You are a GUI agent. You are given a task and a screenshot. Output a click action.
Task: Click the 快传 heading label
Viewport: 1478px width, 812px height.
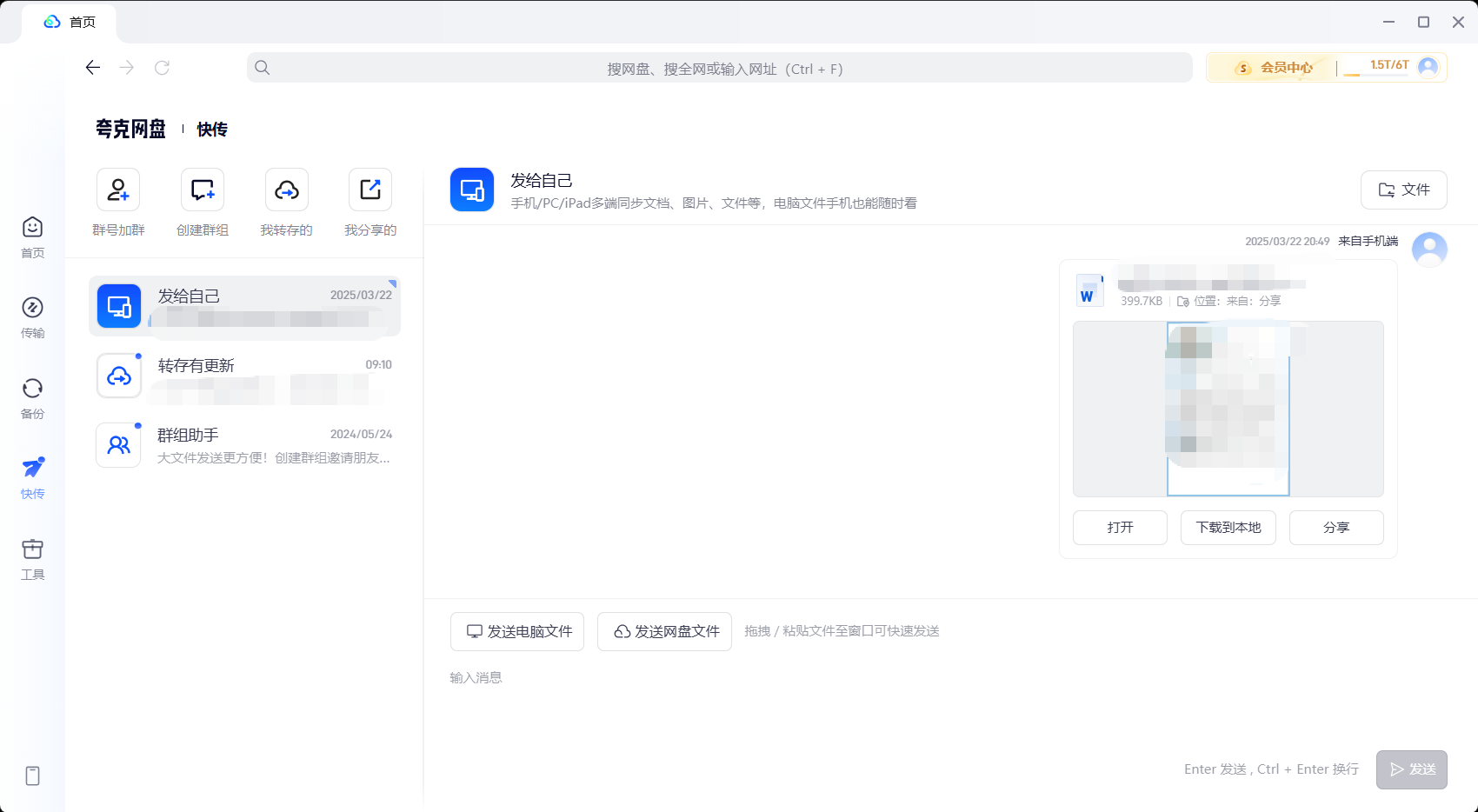[212, 130]
